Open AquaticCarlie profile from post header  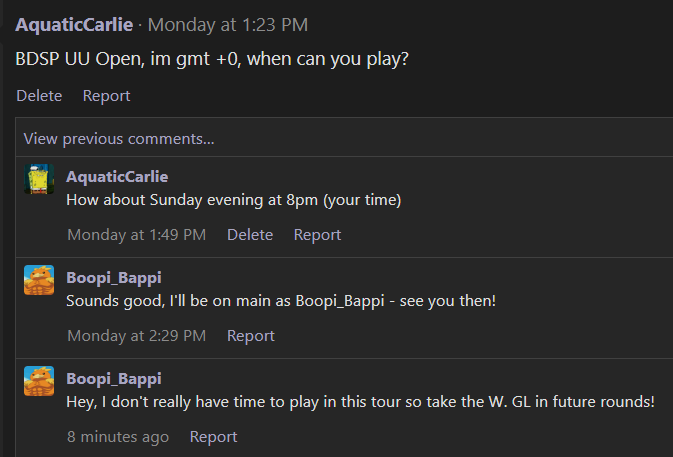click(x=74, y=24)
